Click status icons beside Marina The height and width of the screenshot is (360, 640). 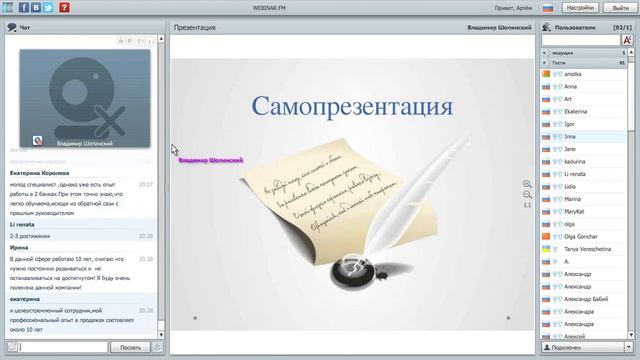tap(558, 199)
